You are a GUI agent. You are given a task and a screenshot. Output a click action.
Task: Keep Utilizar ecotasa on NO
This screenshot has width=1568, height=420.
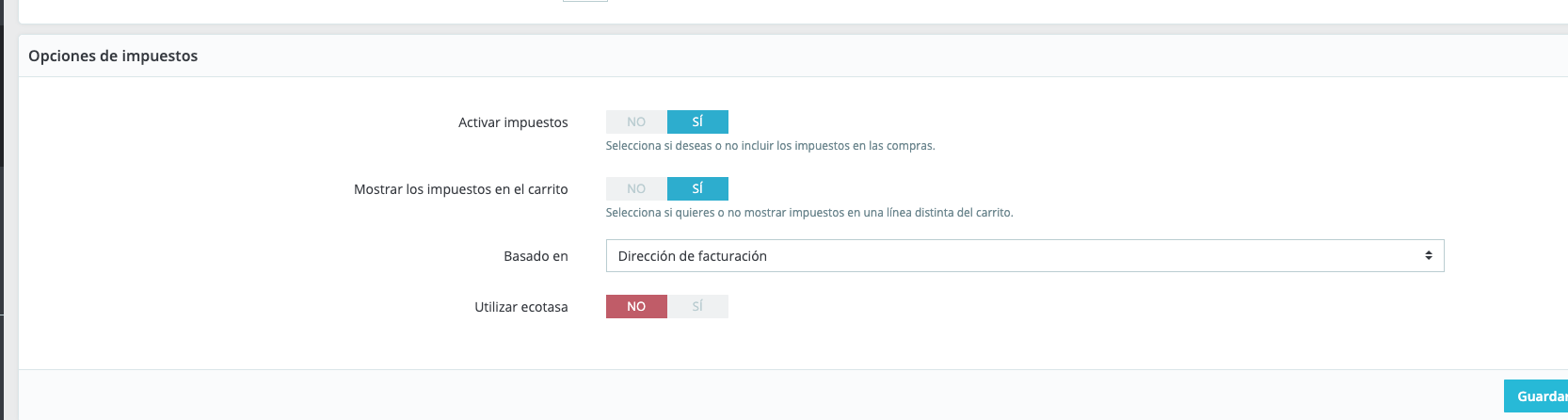pyautogui.click(x=636, y=306)
